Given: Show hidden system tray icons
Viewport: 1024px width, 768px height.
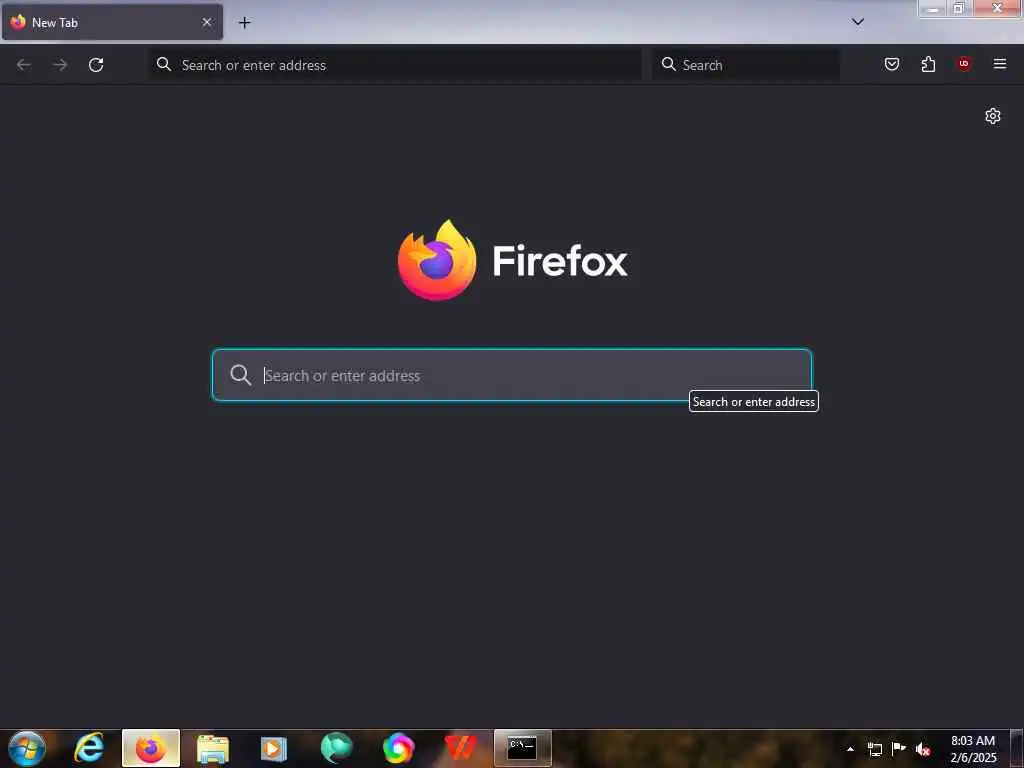Looking at the screenshot, I should click(850, 749).
